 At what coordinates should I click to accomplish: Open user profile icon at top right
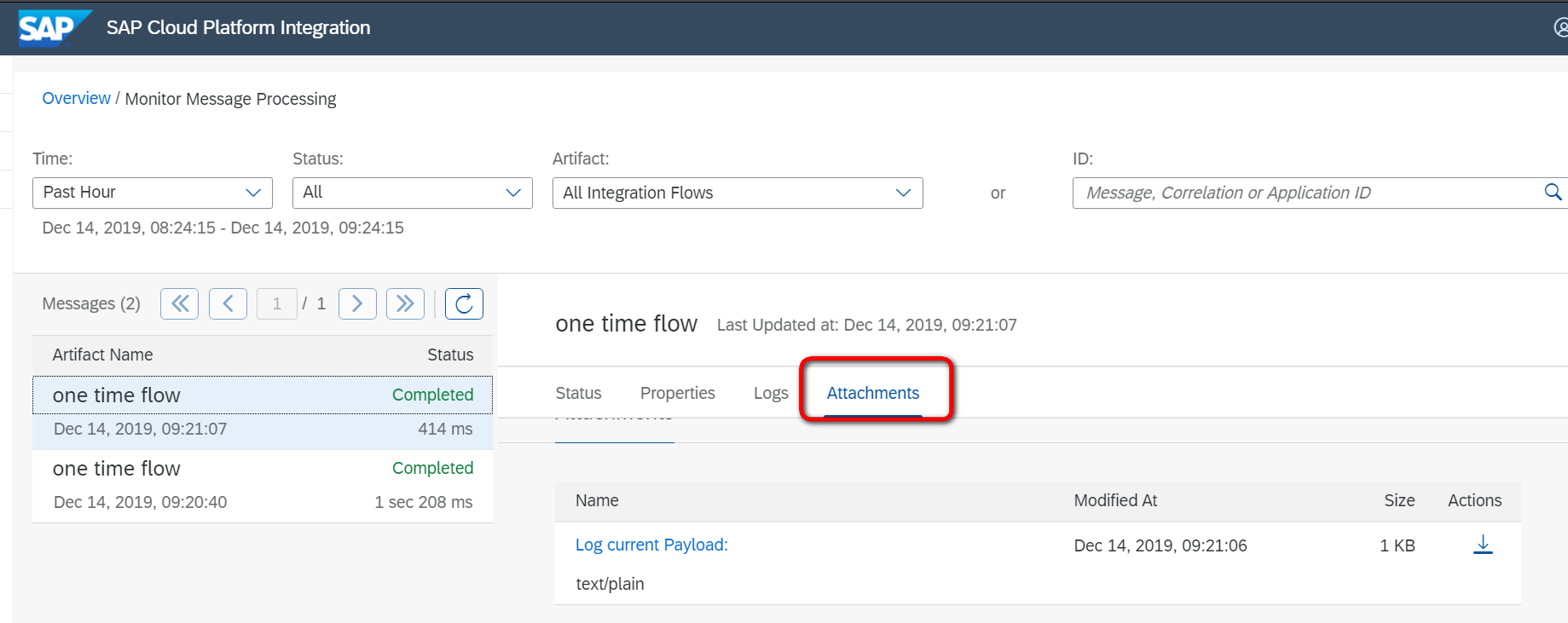(1560, 28)
